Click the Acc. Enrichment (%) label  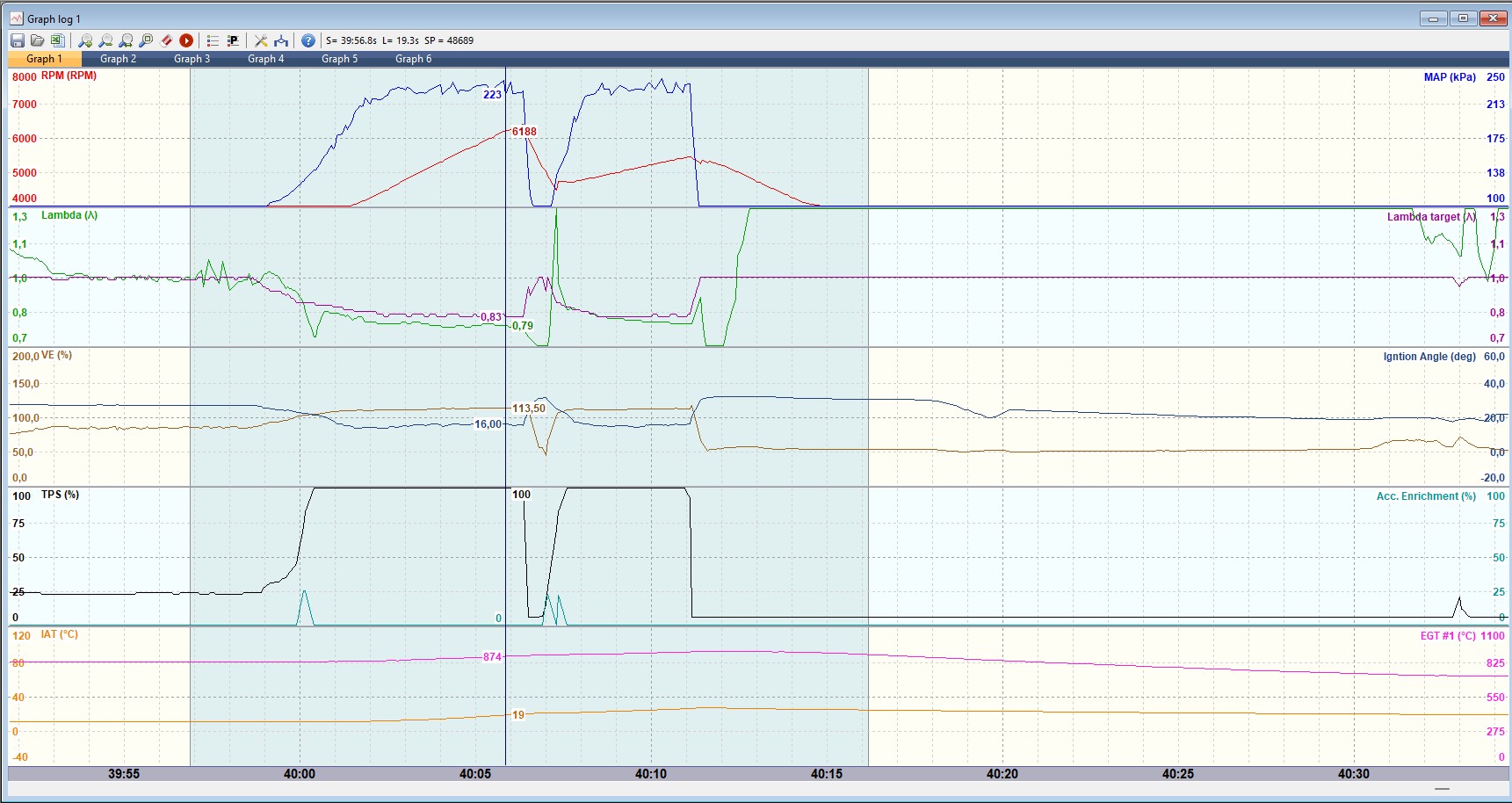1426,496
